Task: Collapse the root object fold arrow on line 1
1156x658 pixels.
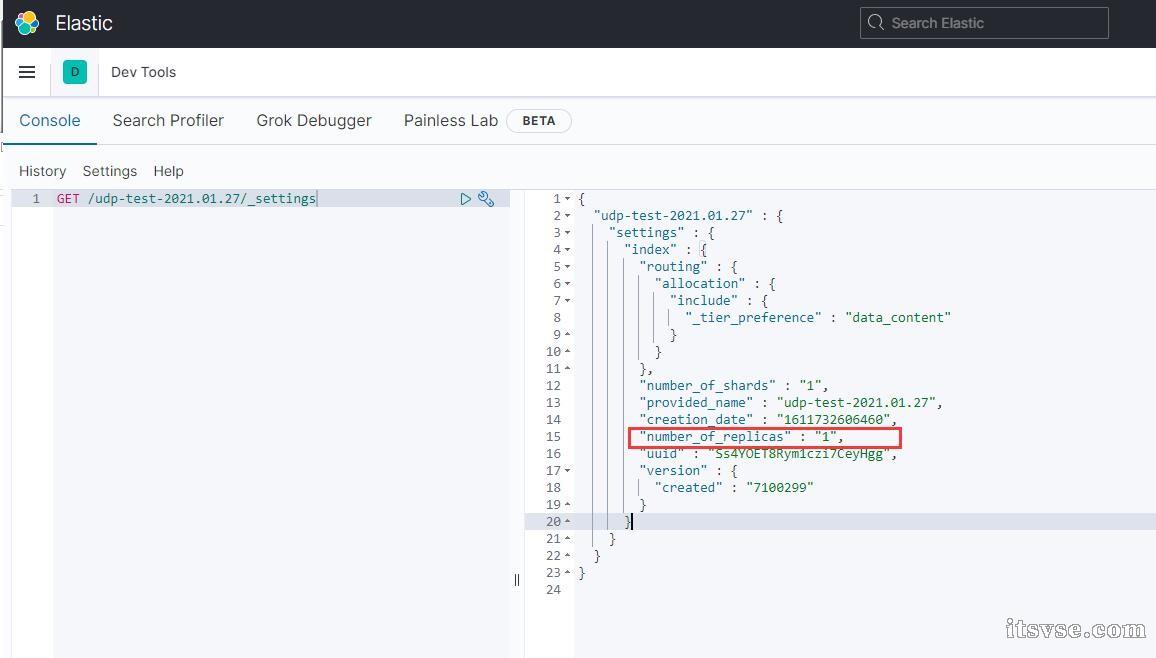Action: pyautogui.click(x=568, y=199)
